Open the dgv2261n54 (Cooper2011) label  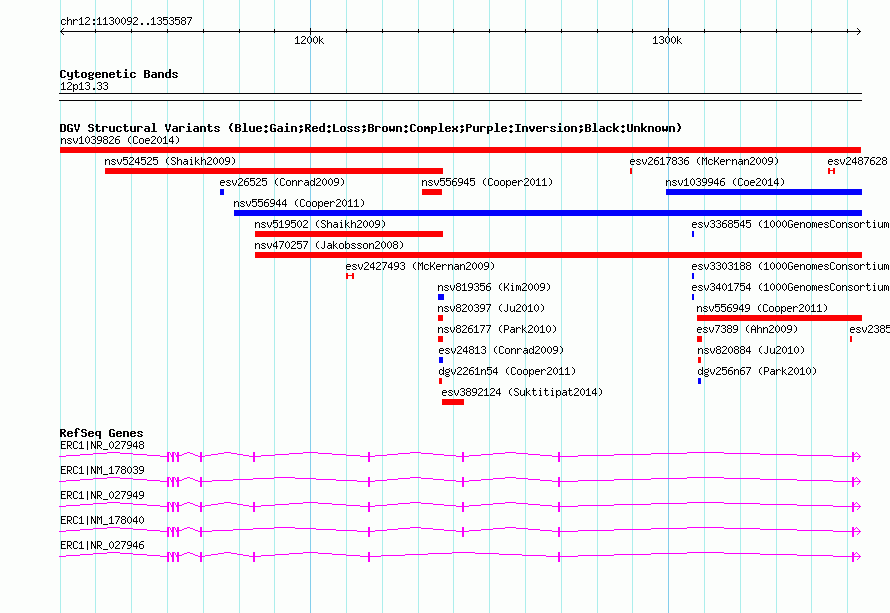(x=507, y=371)
